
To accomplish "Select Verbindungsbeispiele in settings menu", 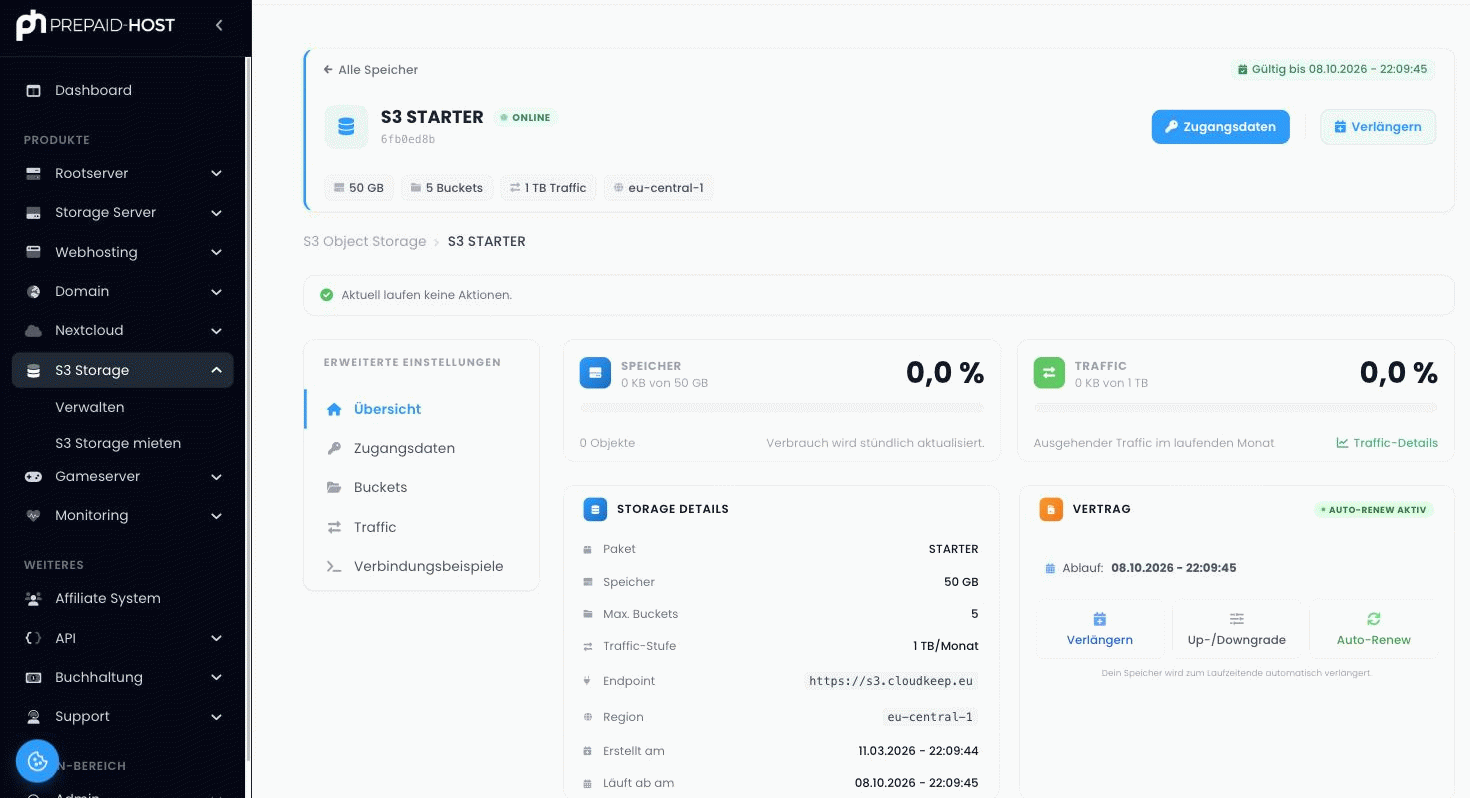I will [x=421, y=566].
